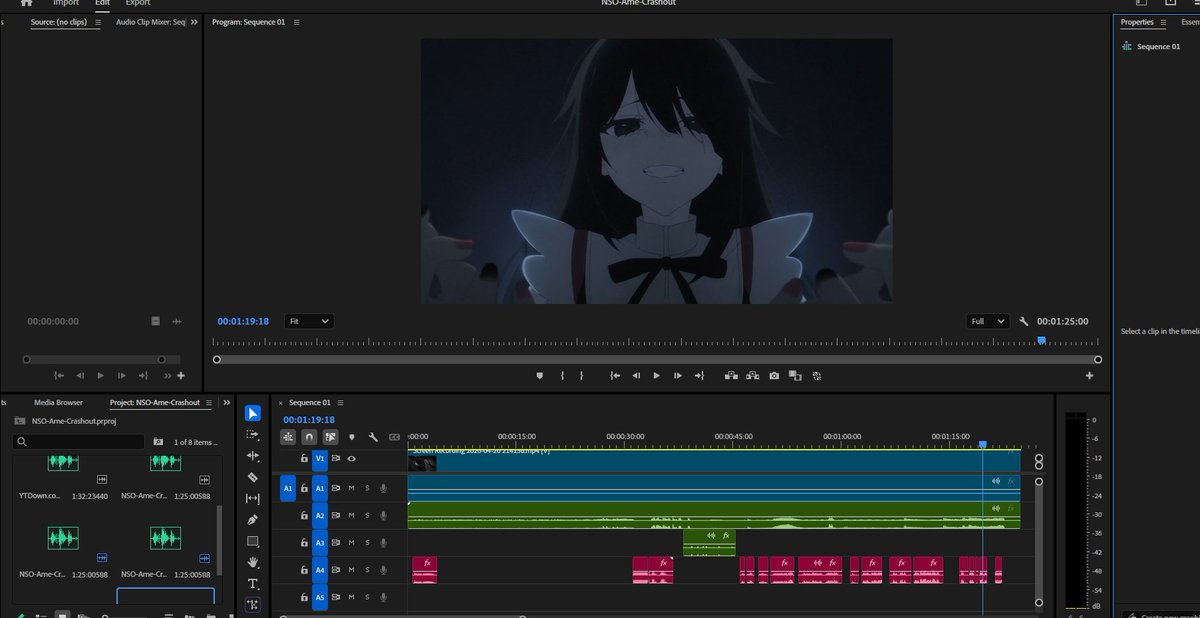Image resolution: width=1200 pixels, height=618 pixels.
Task: Toggle sync lock on track A5
Action: coord(336,598)
